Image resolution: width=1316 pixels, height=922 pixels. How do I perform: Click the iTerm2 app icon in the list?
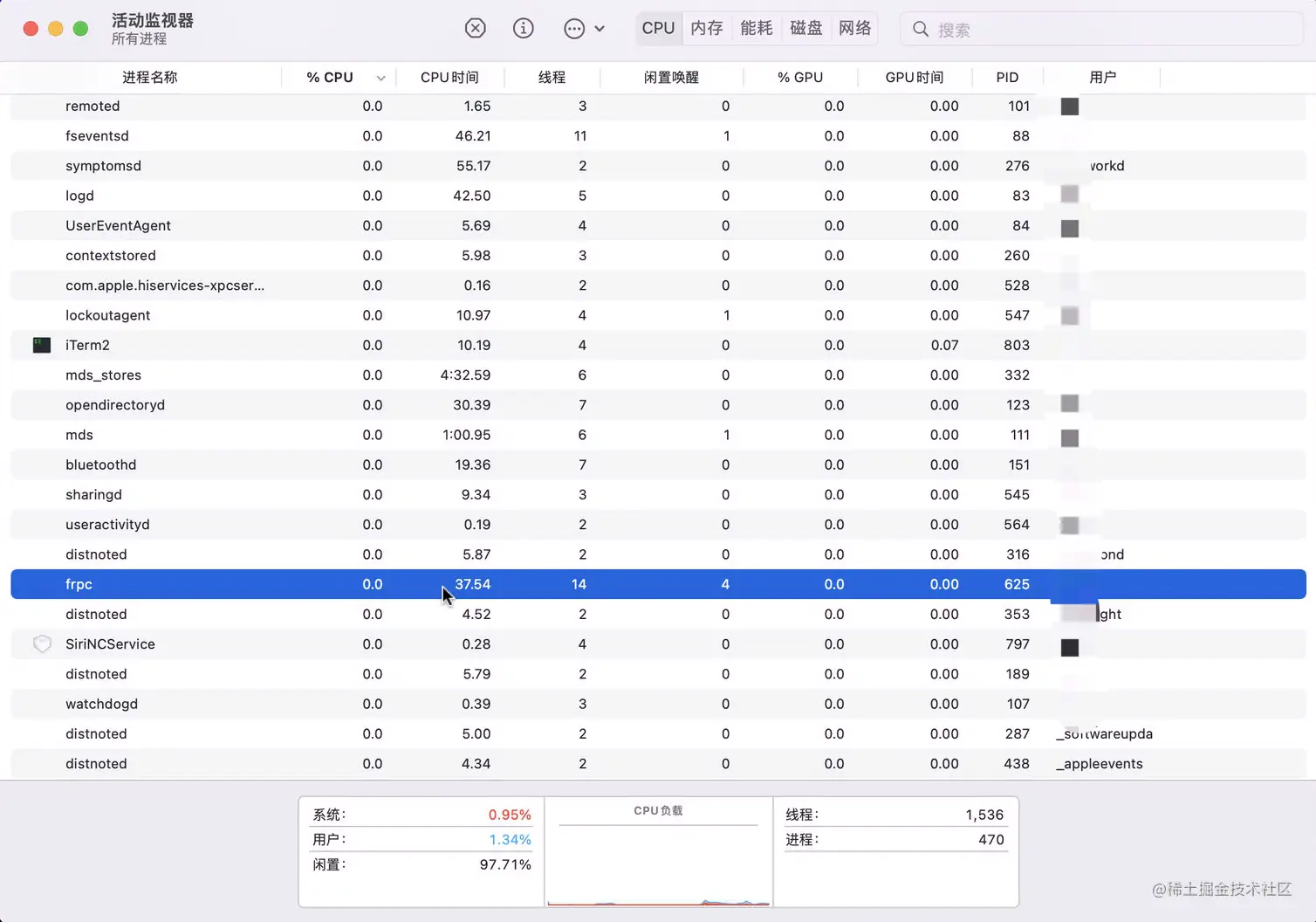[42, 345]
